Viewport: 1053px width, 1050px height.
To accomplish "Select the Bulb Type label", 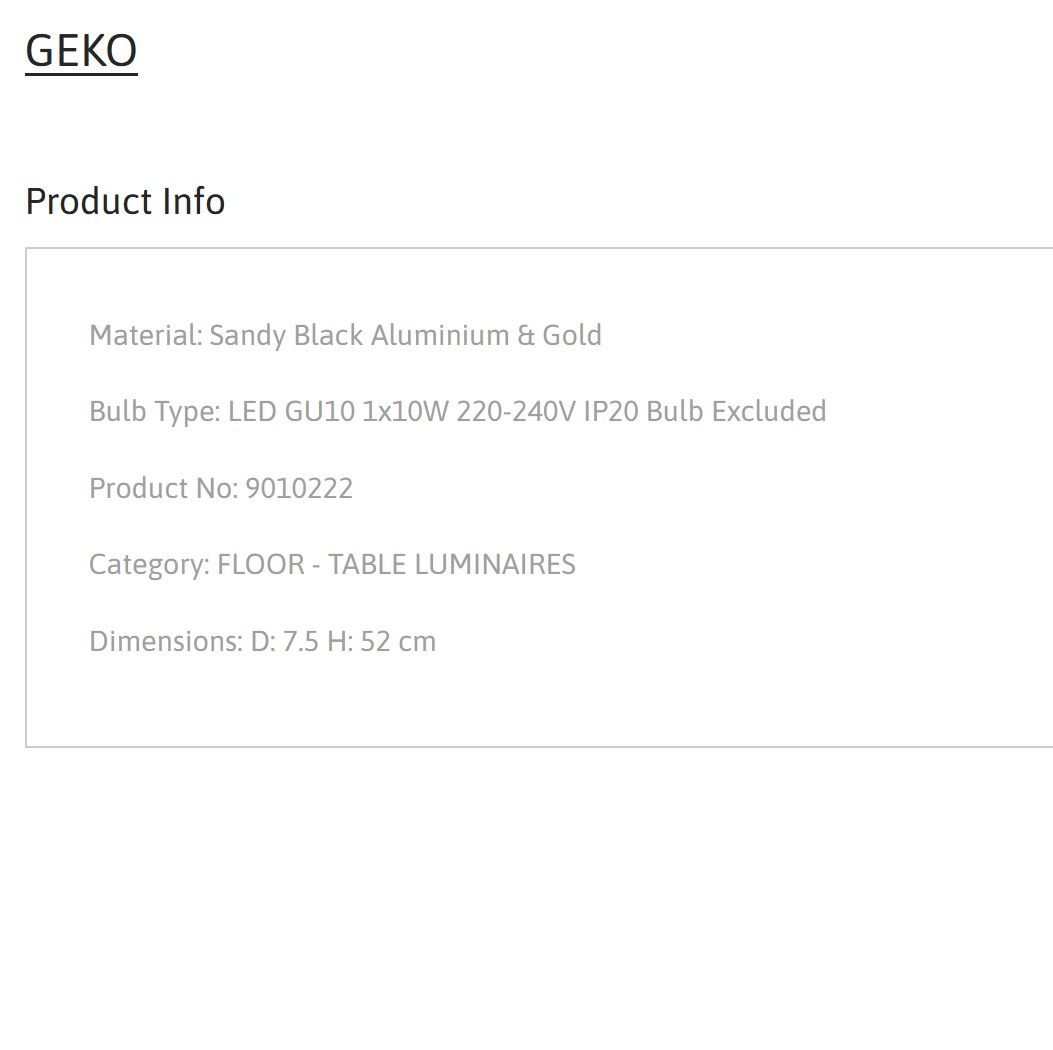I will click(155, 412).
